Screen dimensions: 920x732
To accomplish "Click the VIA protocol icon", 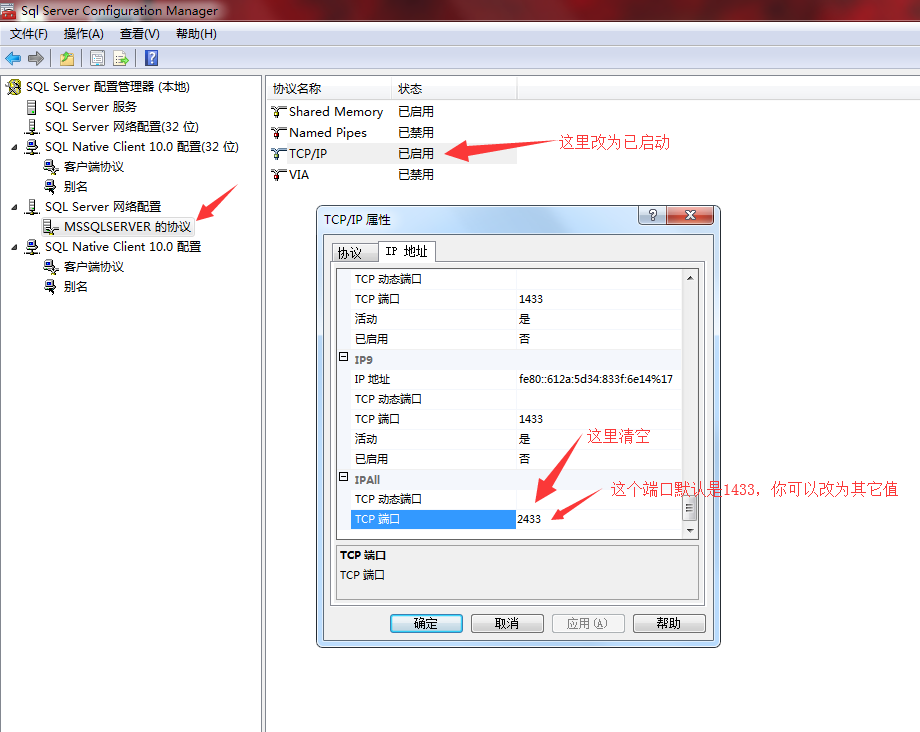I will coord(279,175).
